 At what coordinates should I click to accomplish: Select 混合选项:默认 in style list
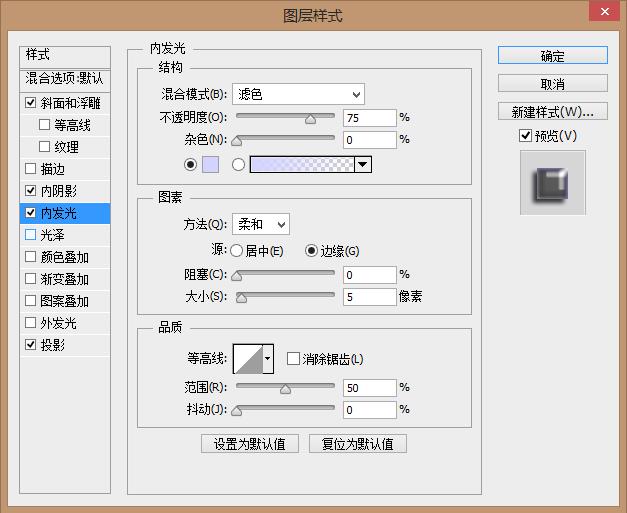click(65, 79)
